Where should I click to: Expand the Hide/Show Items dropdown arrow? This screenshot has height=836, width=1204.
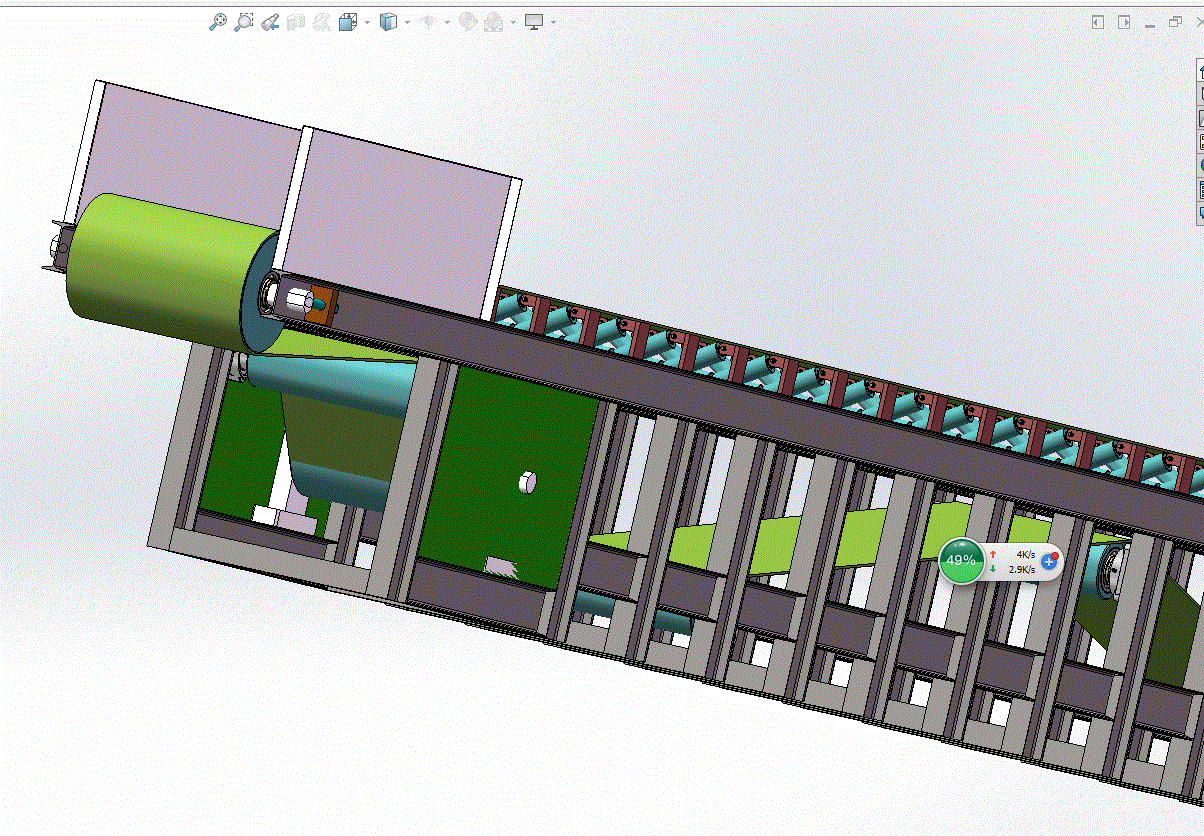447,22
